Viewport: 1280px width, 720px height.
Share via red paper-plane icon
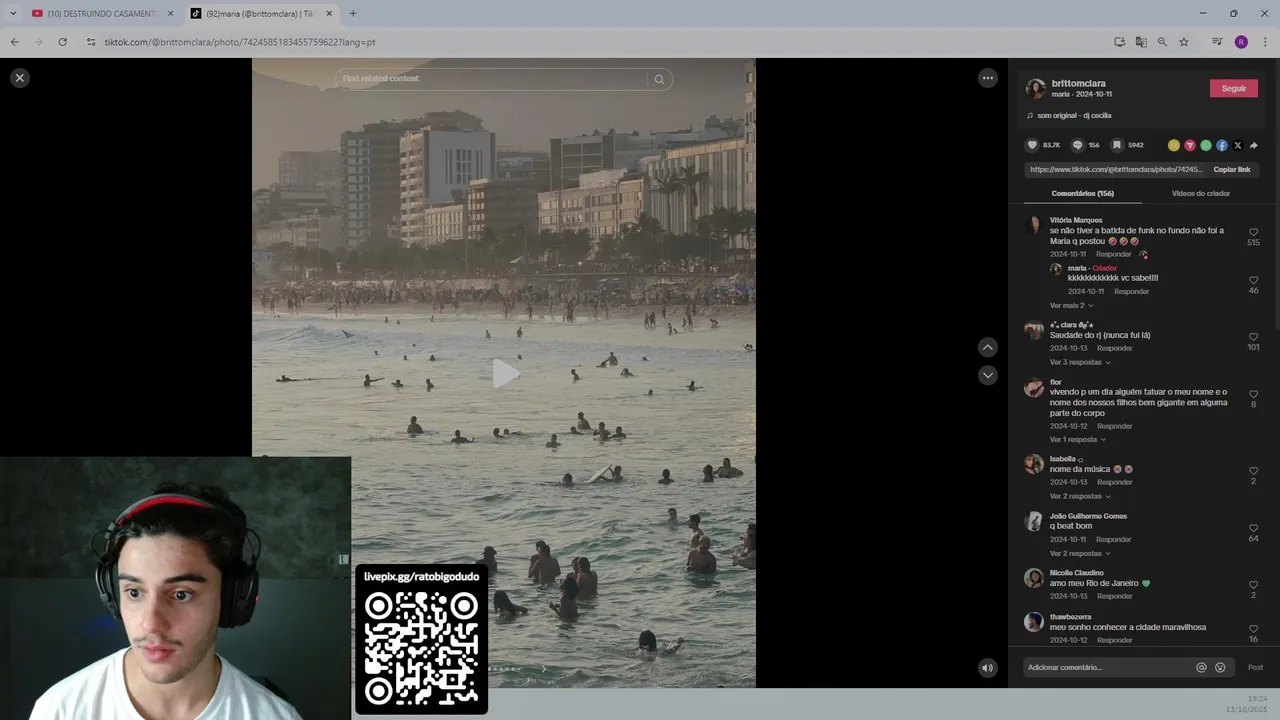(x=1190, y=145)
